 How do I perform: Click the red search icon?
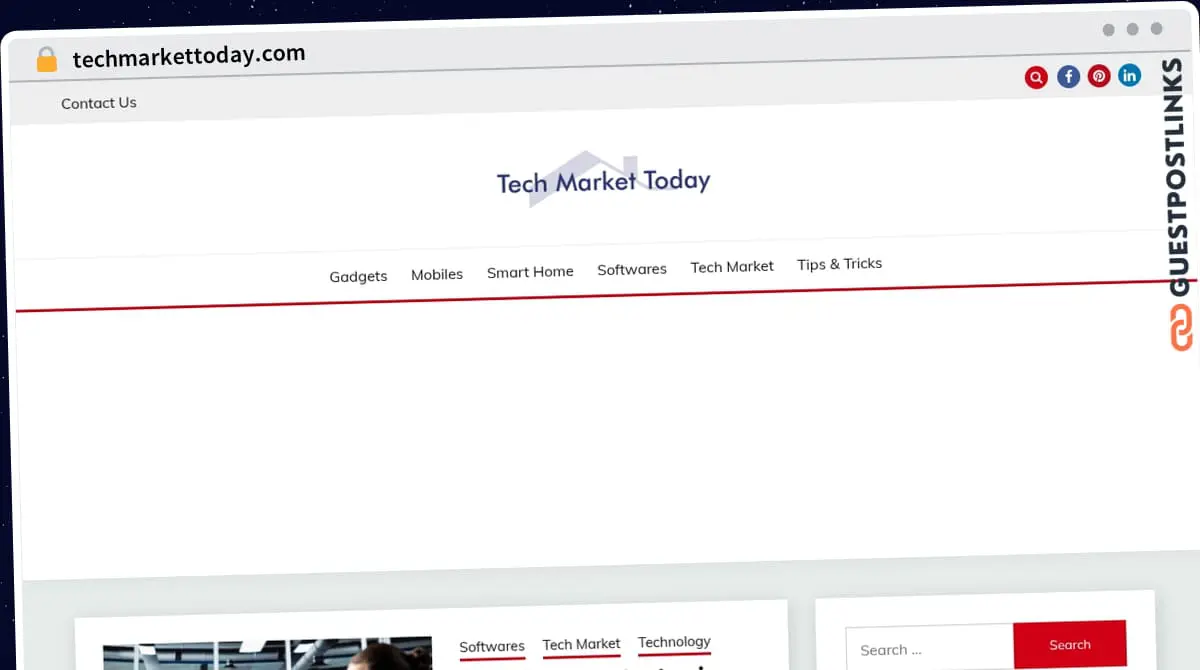[x=1036, y=78]
